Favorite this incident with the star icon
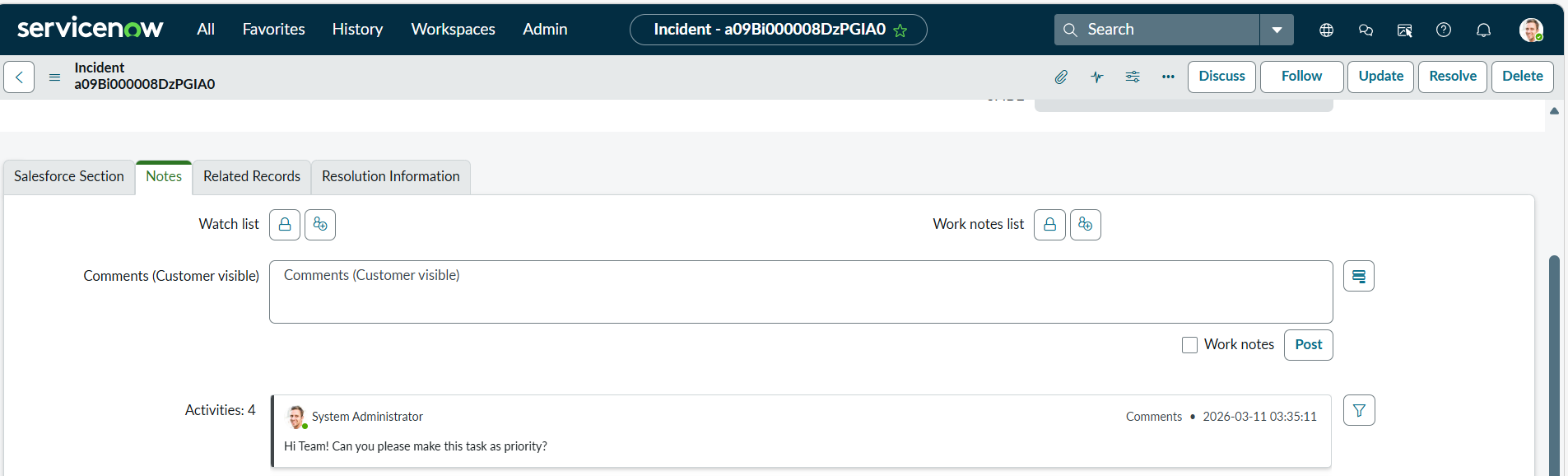 (x=900, y=30)
